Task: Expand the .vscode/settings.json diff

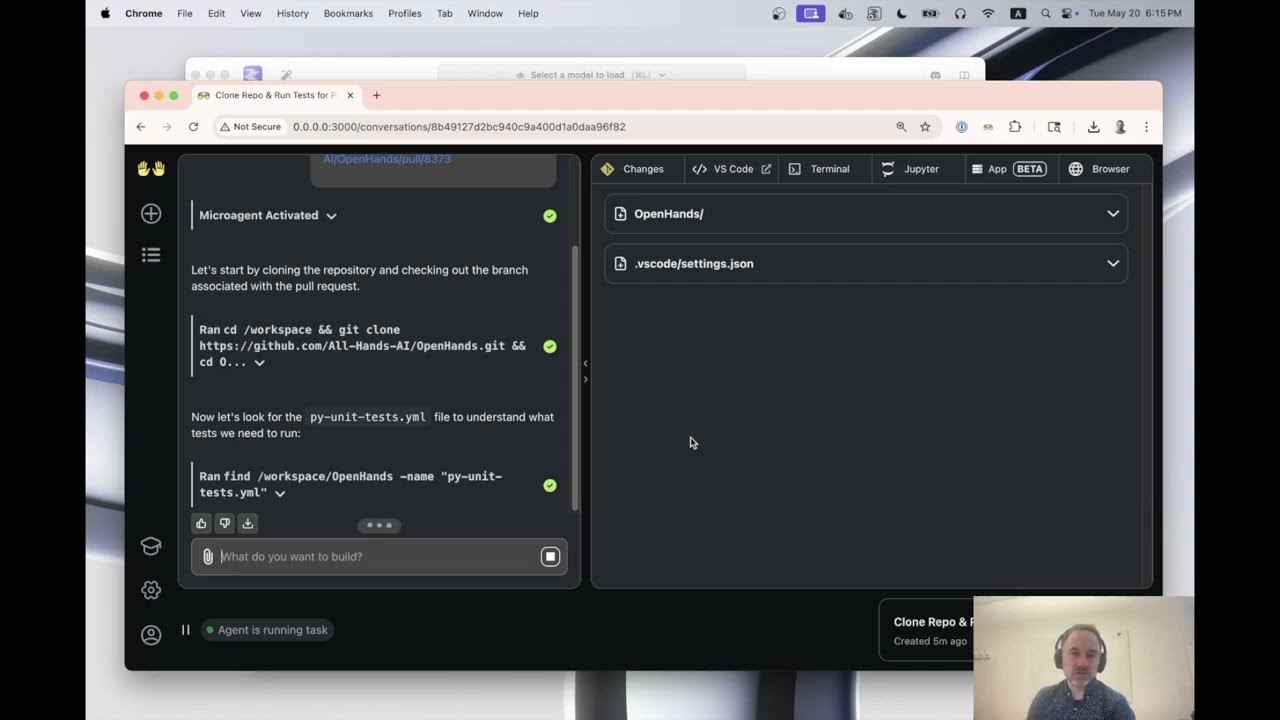Action: (x=1113, y=264)
